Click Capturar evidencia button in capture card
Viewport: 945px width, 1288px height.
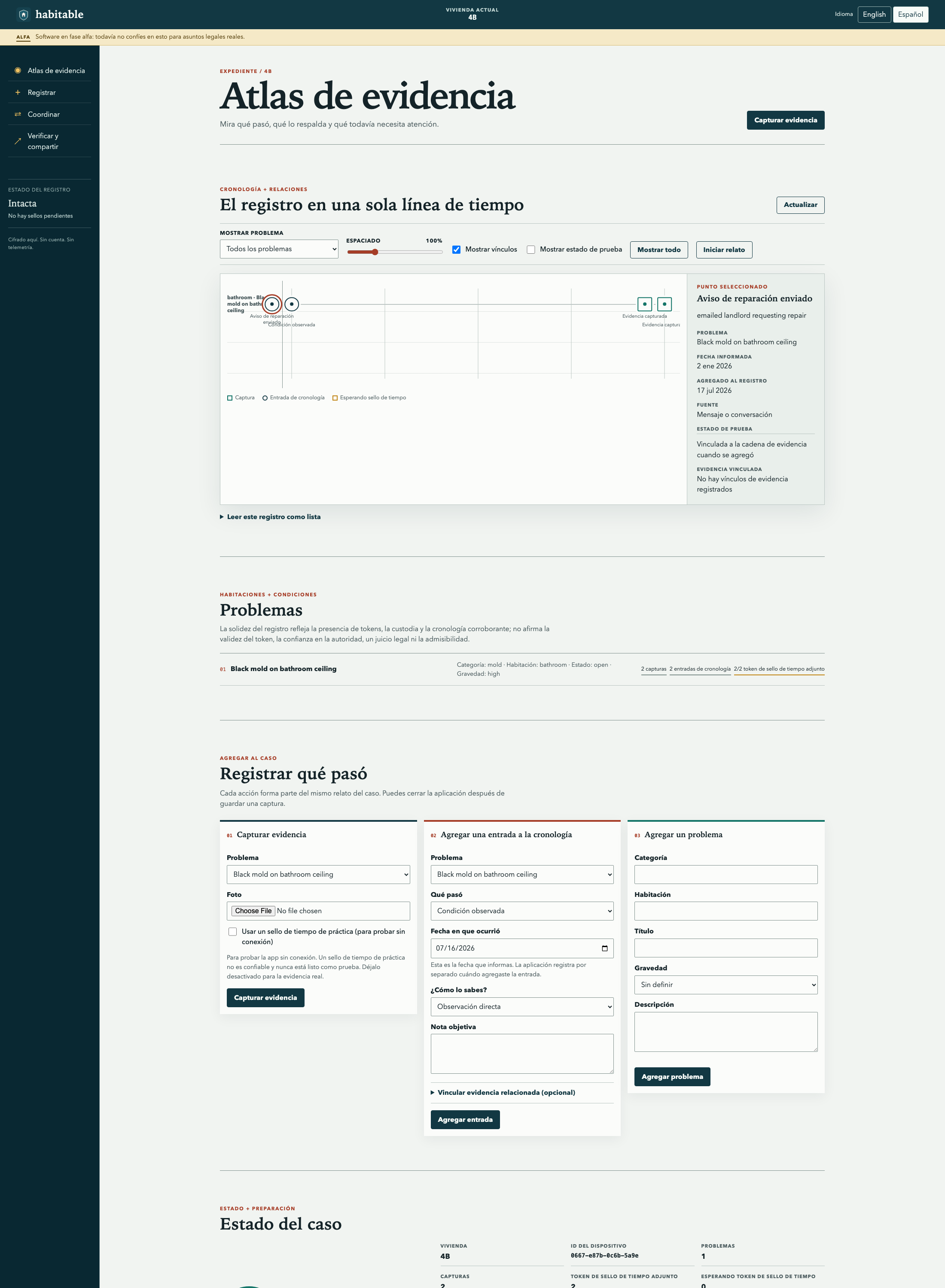tap(265, 998)
